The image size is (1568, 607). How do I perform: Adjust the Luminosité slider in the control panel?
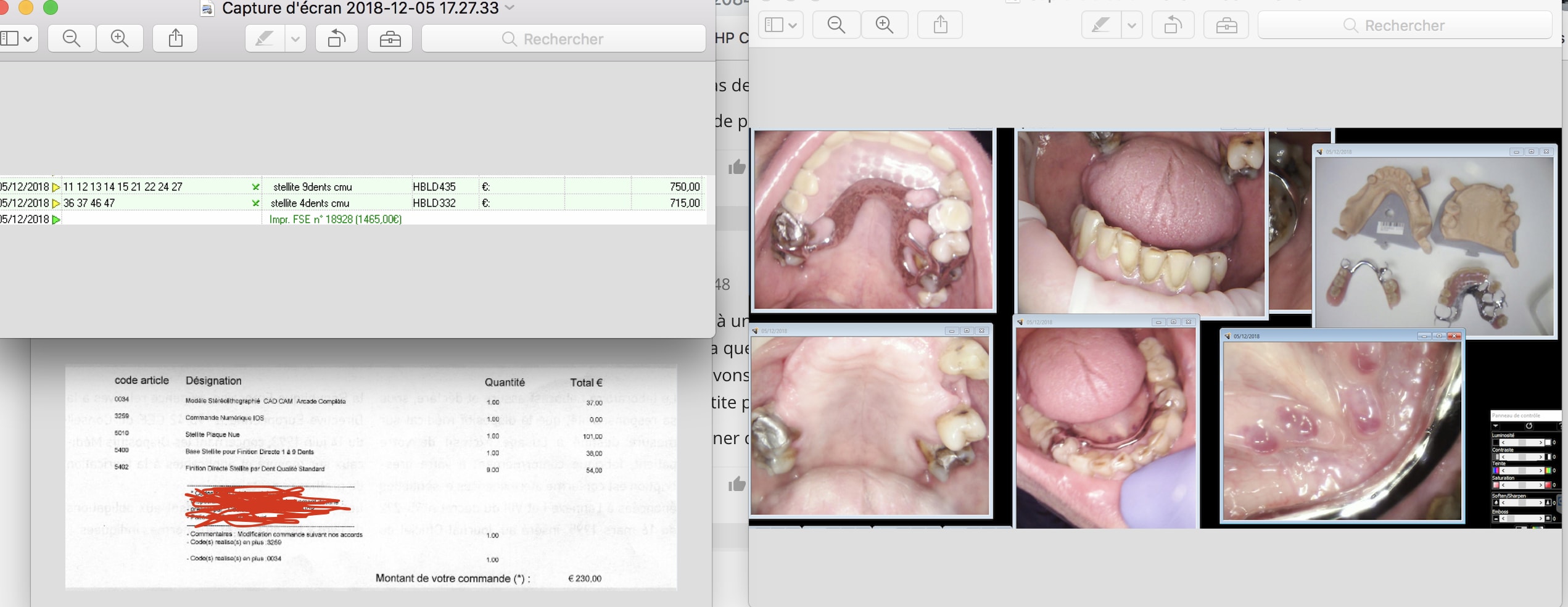coord(1523,442)
